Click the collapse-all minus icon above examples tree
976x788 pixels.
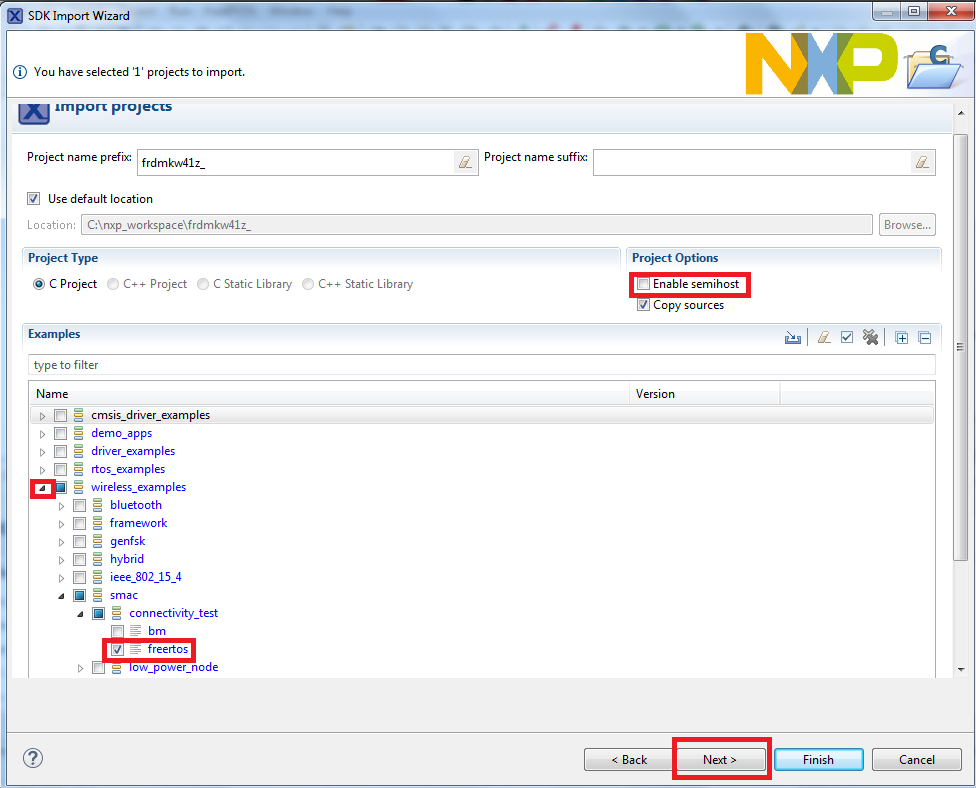(x=924, y=338)
